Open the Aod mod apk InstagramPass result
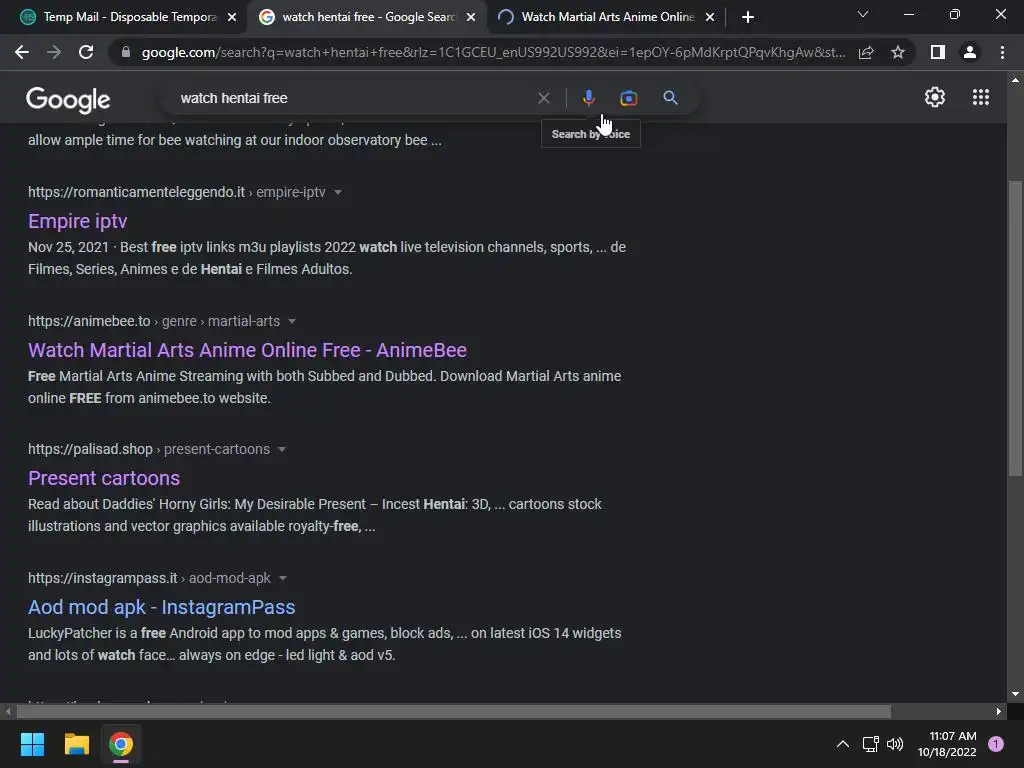 click(x=161, y=607)
